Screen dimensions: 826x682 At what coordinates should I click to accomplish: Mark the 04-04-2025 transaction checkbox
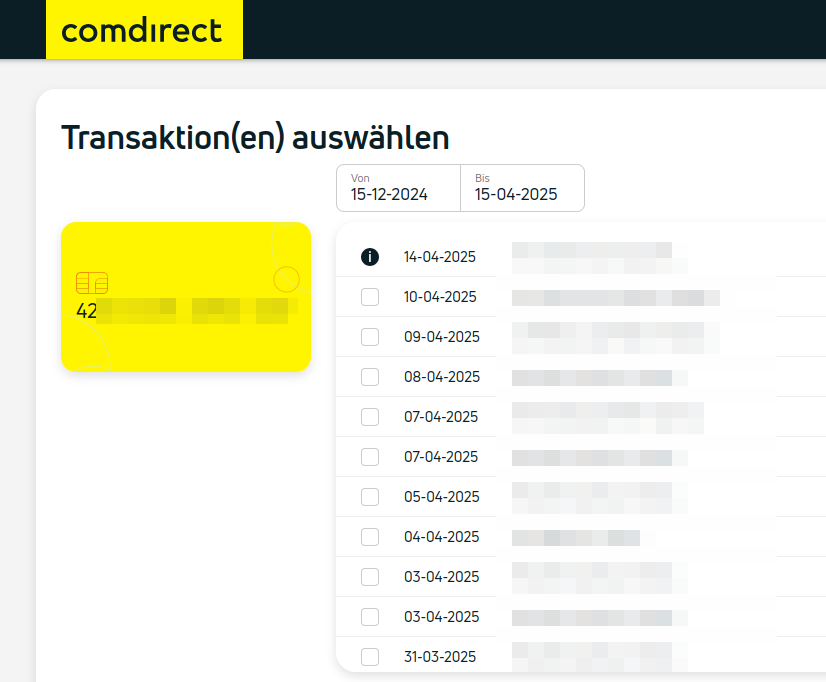[x=370, y=537]
